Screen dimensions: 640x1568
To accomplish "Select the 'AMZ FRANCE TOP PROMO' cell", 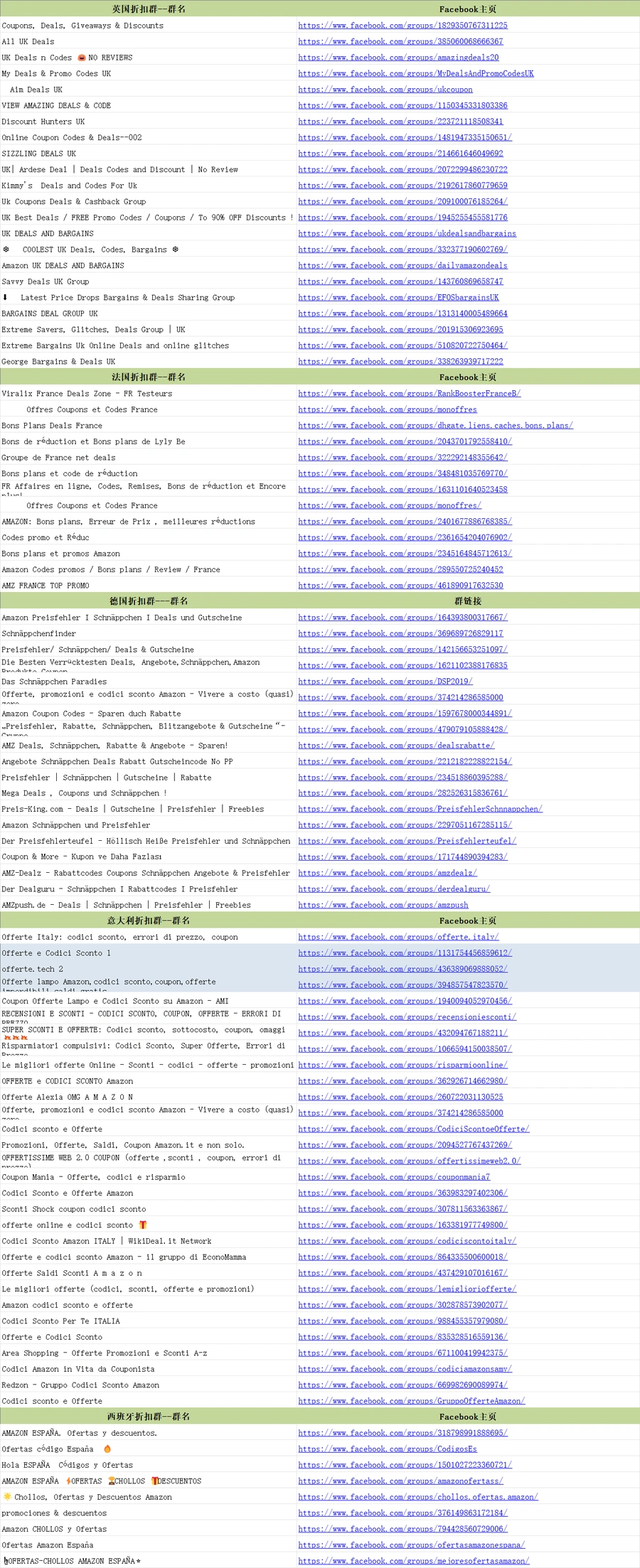I will pyautogui.click(x=149, y=585).
